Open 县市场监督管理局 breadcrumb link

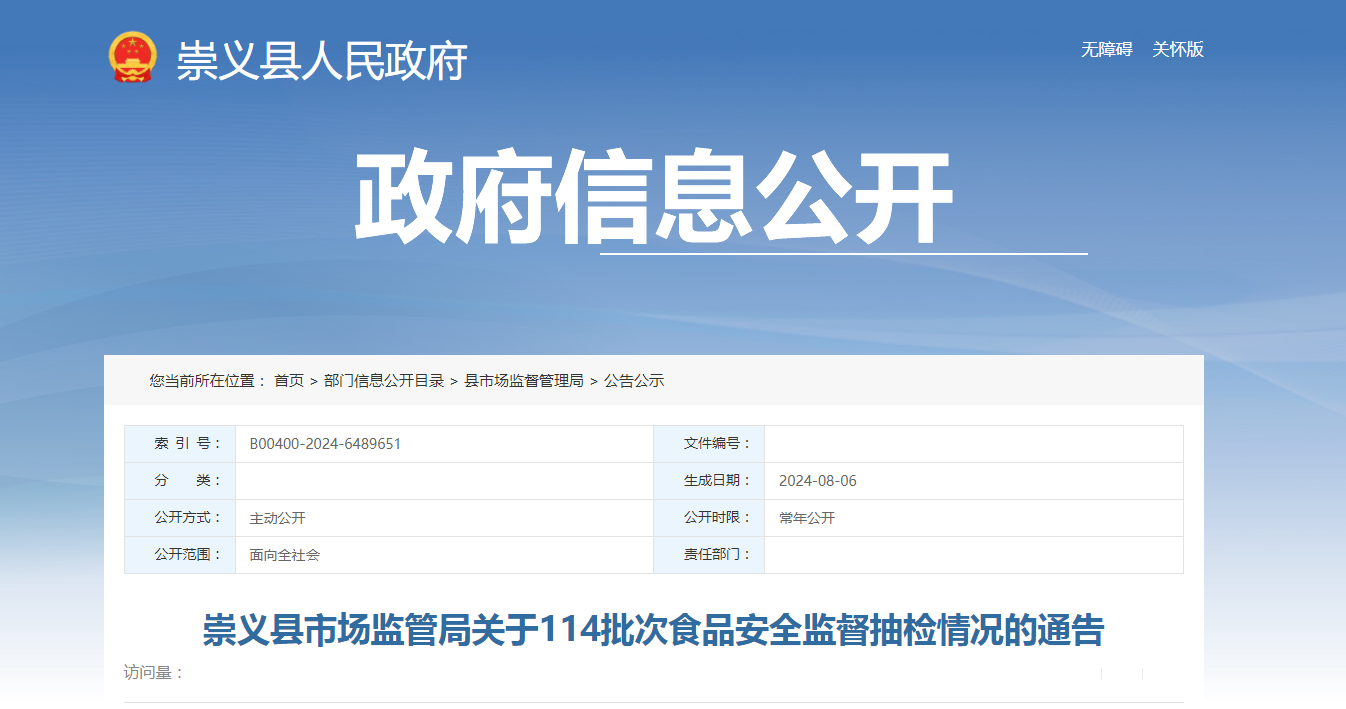click(524, 381)
